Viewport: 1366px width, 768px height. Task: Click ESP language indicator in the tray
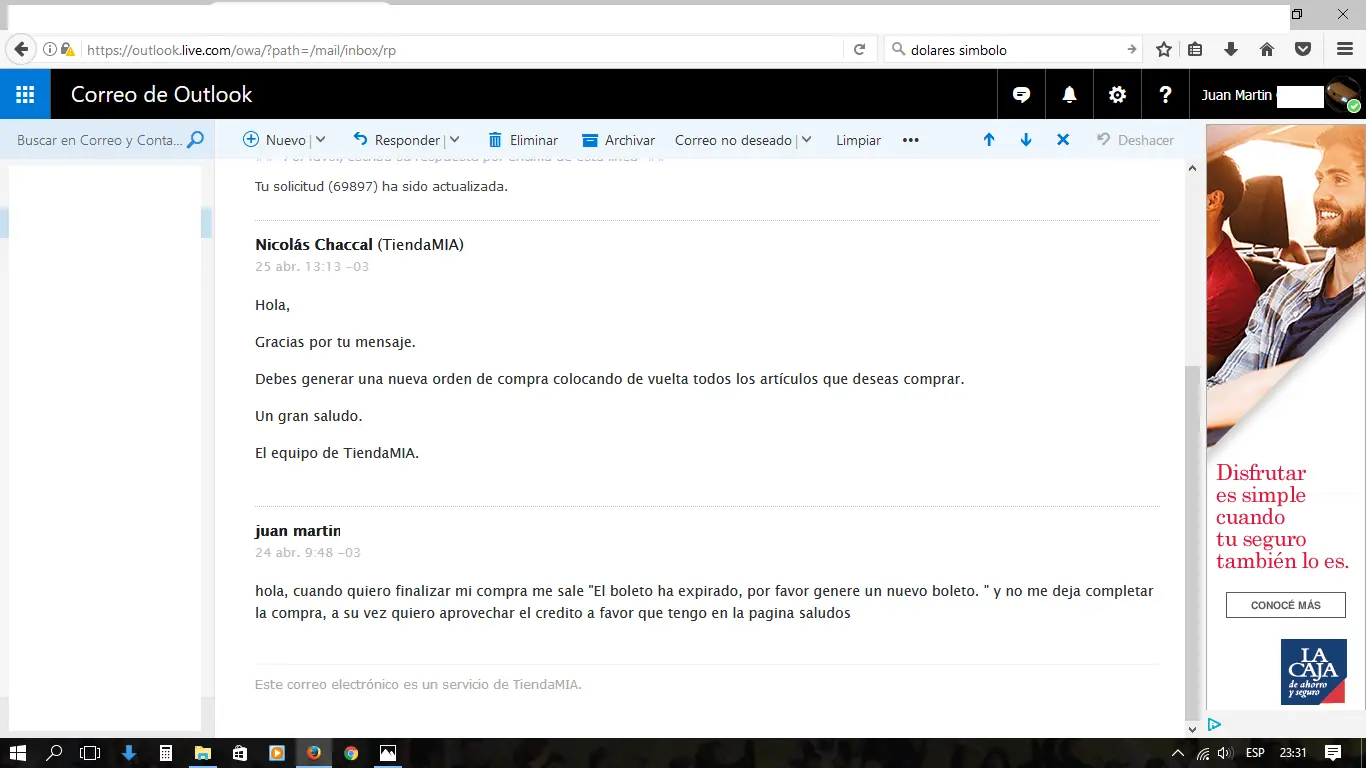click(x=1255, y=753)
